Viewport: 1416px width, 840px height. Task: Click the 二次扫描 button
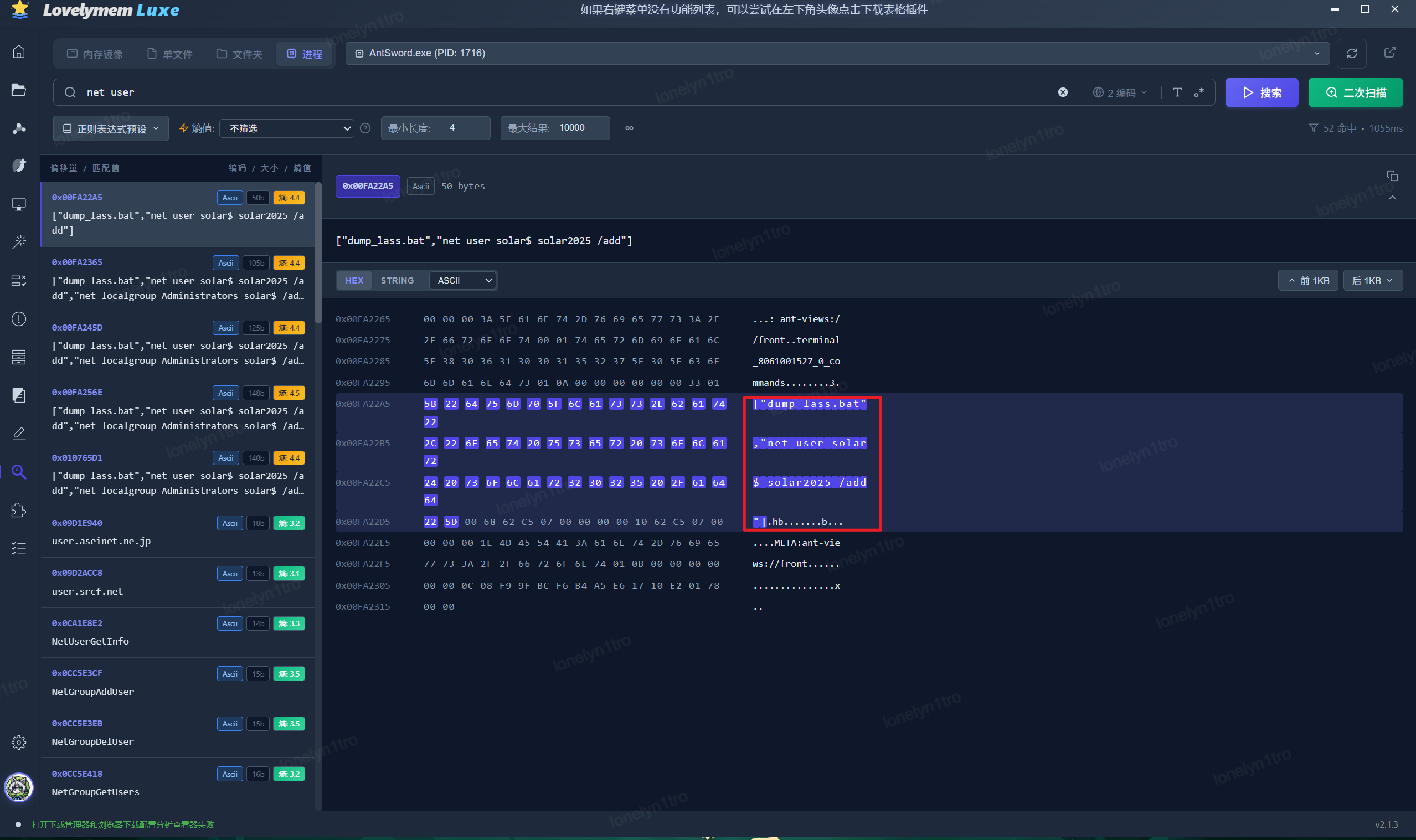(1356, 92)
